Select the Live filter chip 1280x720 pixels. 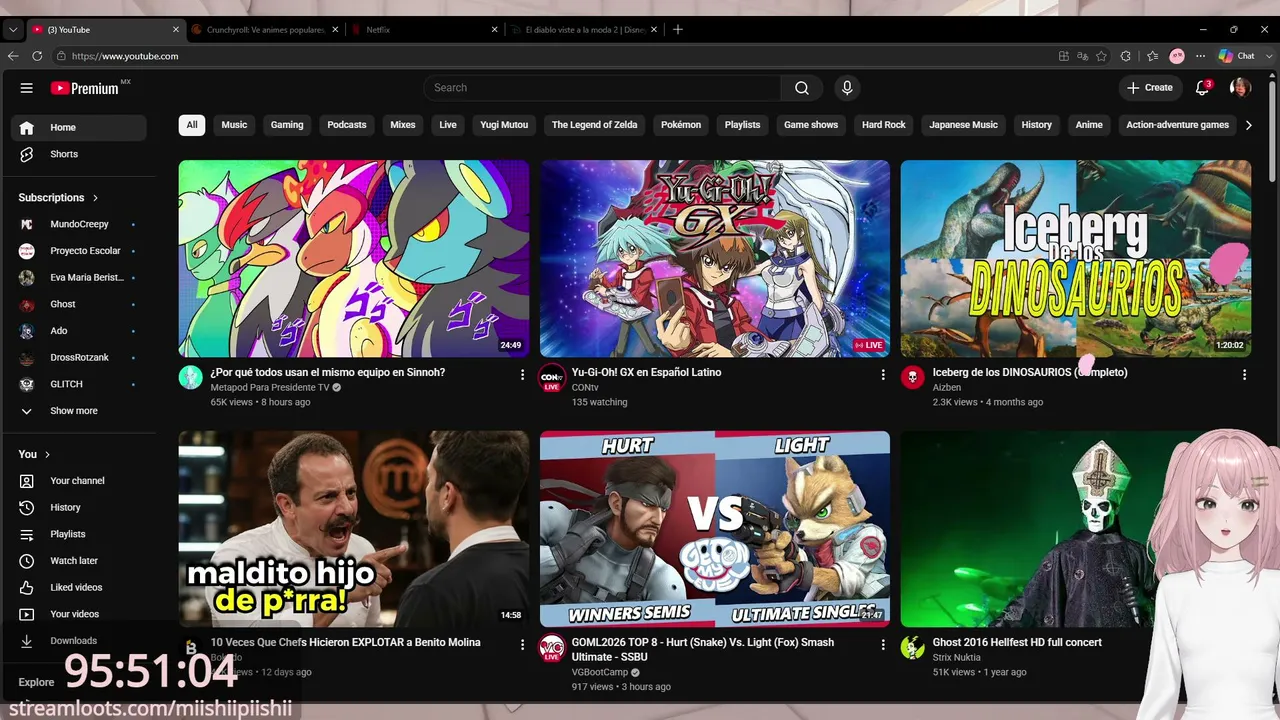[448, 125]
